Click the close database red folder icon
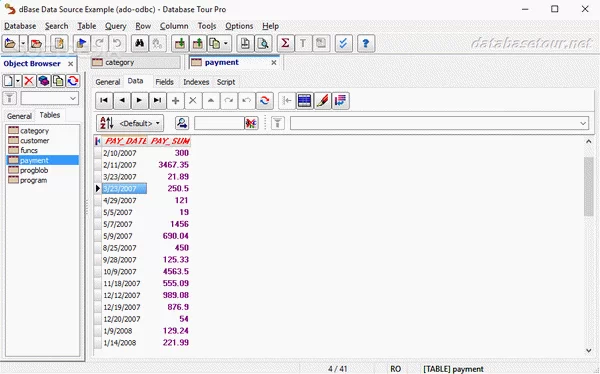This screenshot has width=600, height=374. point(36,43)
